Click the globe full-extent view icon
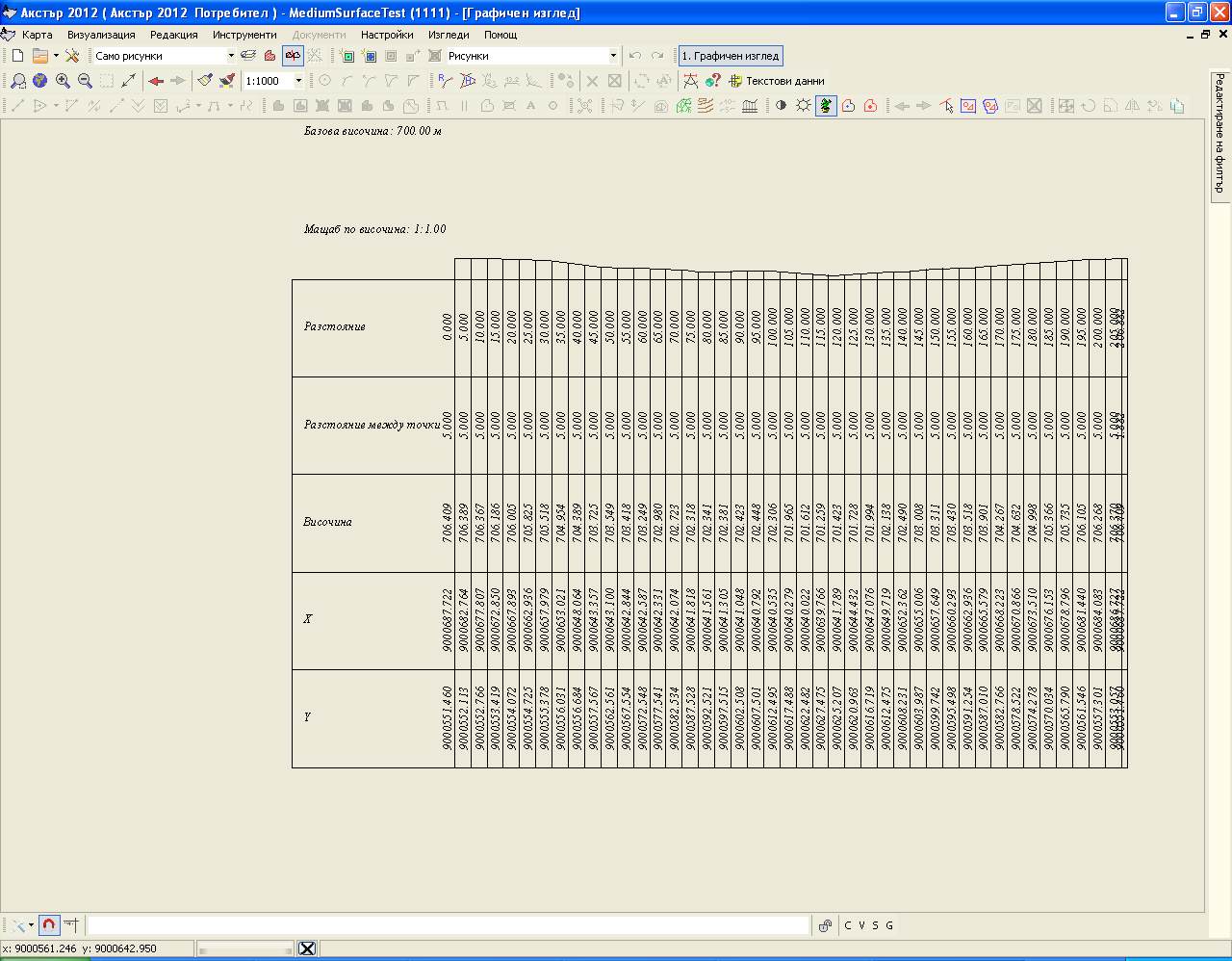The height and width of the screenshot is (961, 1232). [39, 81]
